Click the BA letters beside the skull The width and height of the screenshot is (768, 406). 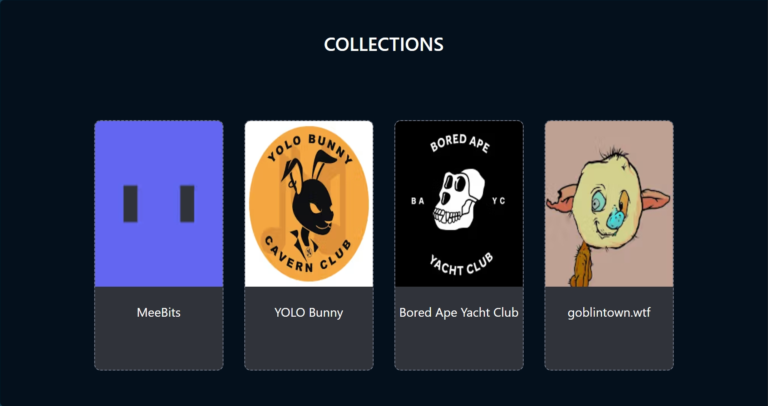[x=417, y=201]
